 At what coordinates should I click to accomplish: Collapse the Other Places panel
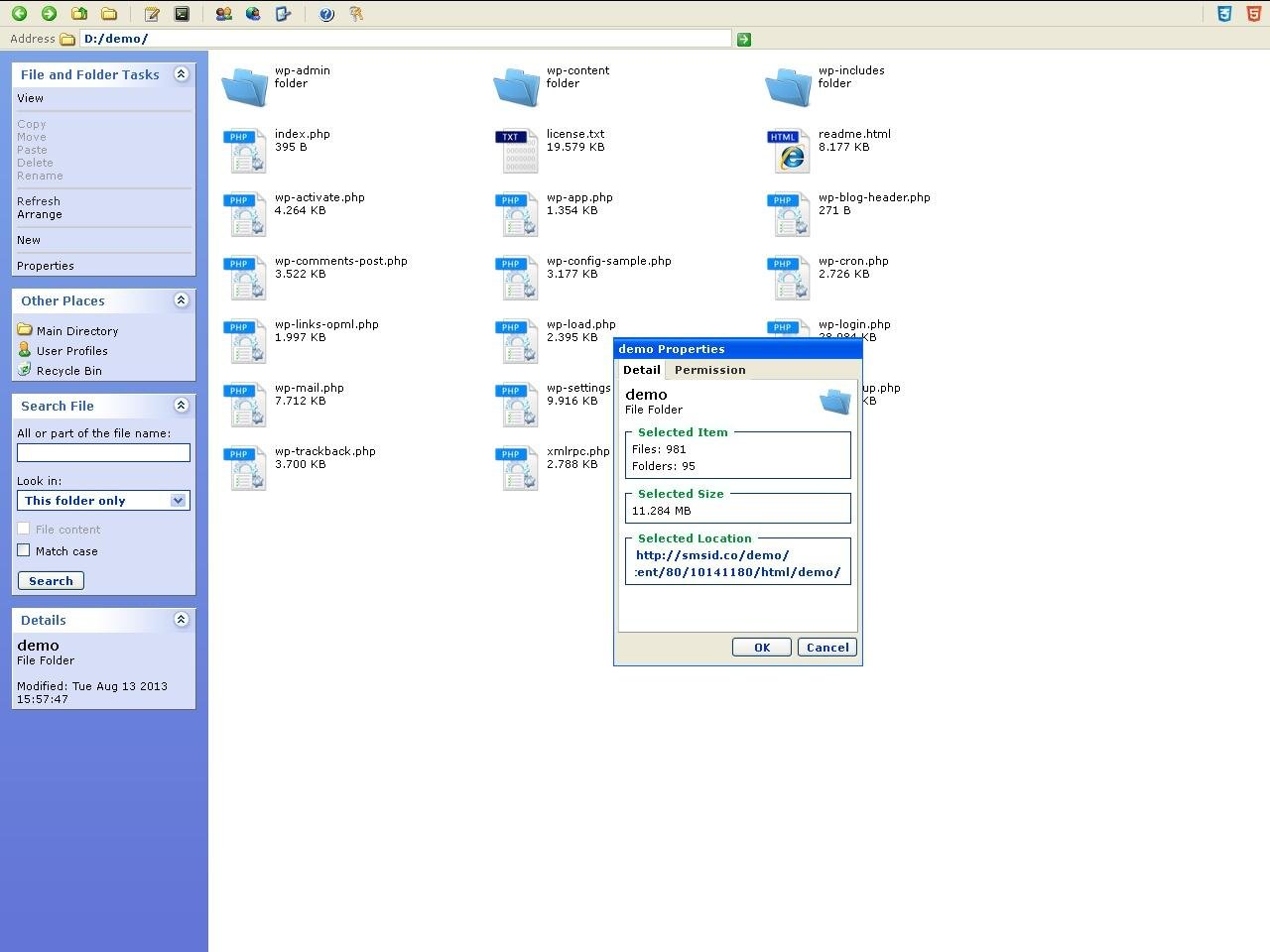[x=182, y=300]
